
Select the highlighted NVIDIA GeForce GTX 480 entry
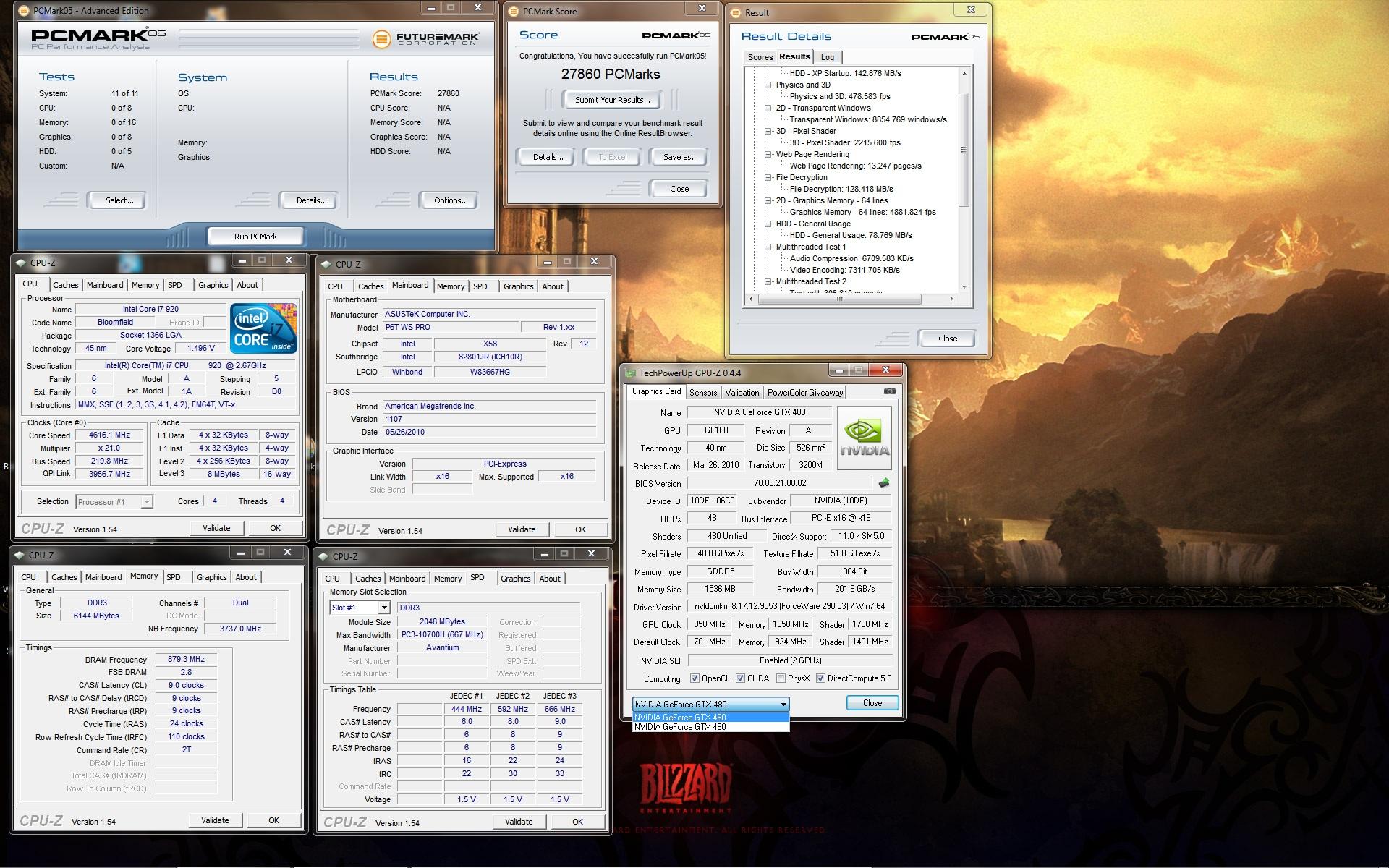(710, 718)
